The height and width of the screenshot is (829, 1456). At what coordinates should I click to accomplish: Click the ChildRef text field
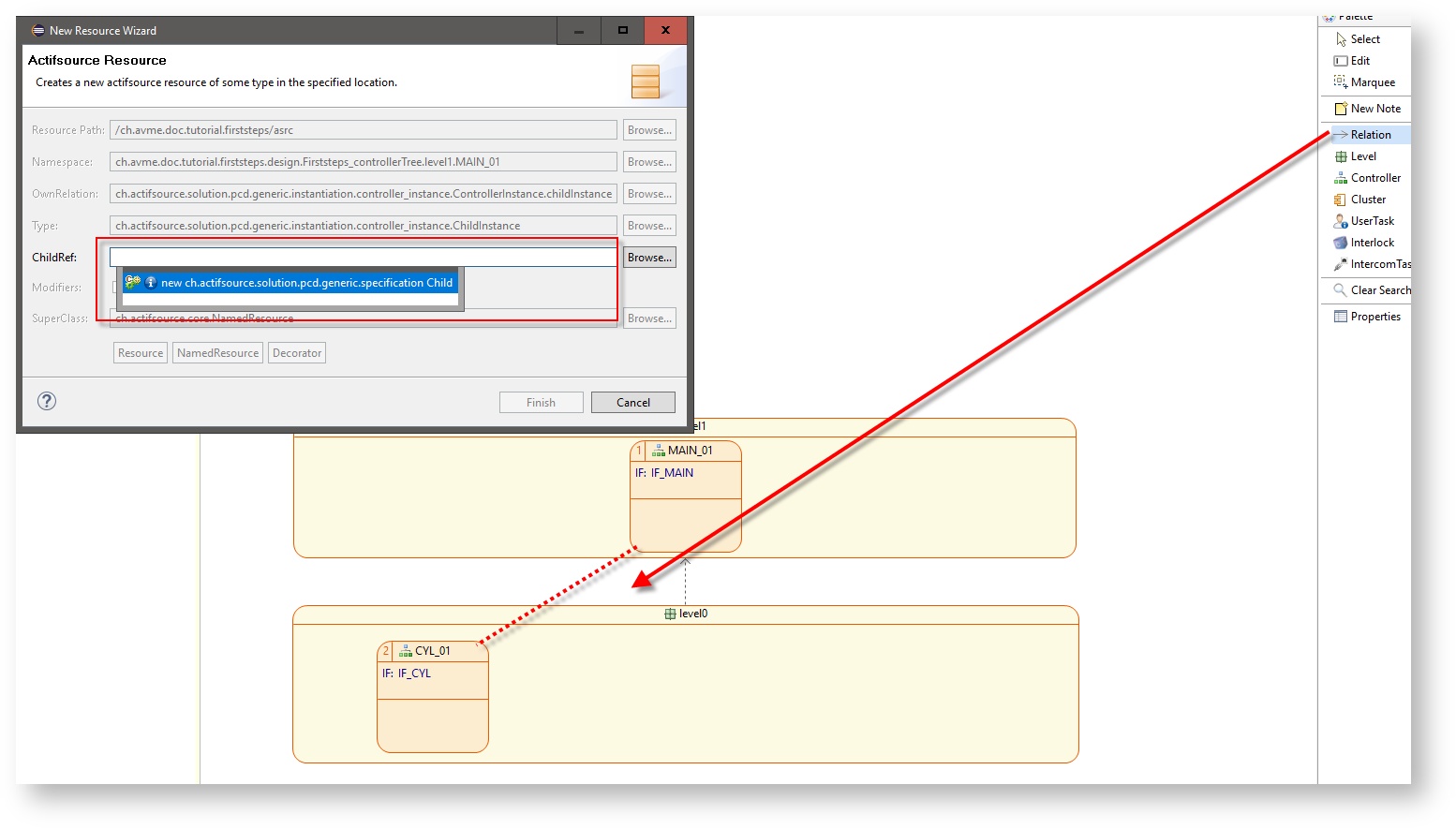coord(363,257)
